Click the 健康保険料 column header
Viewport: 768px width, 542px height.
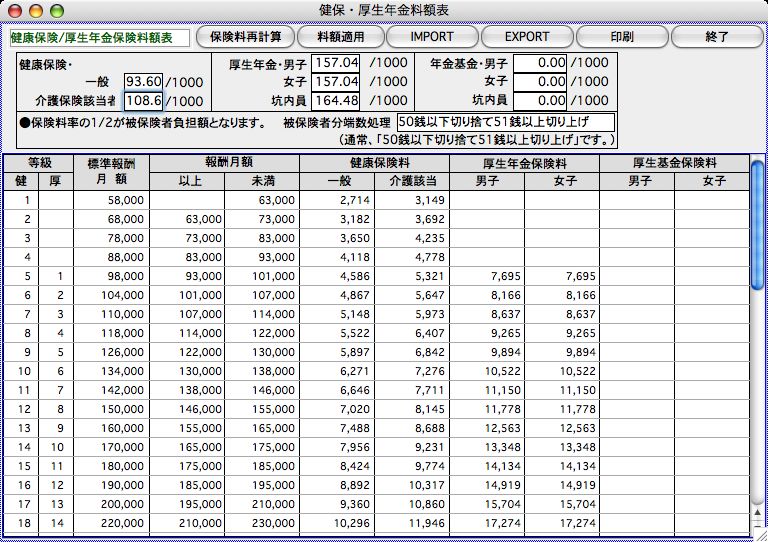point(375,163)
